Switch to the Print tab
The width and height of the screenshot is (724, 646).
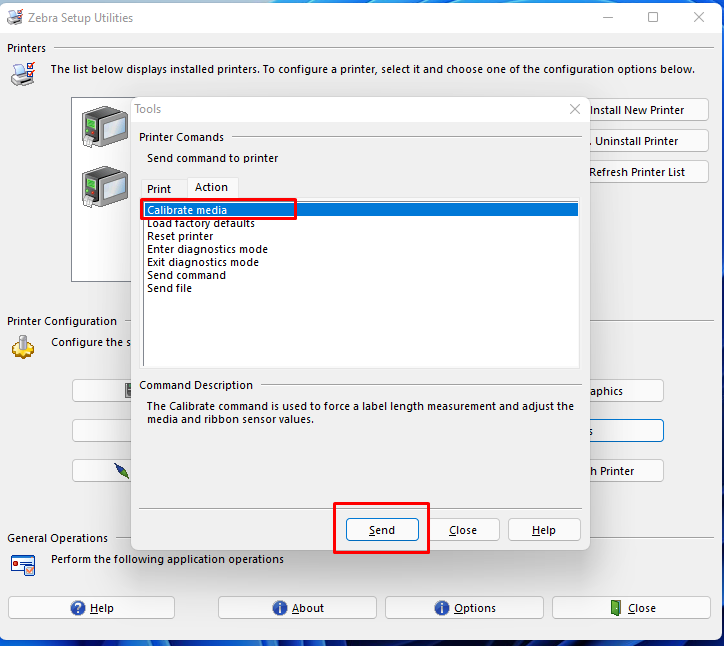[159, 189]
